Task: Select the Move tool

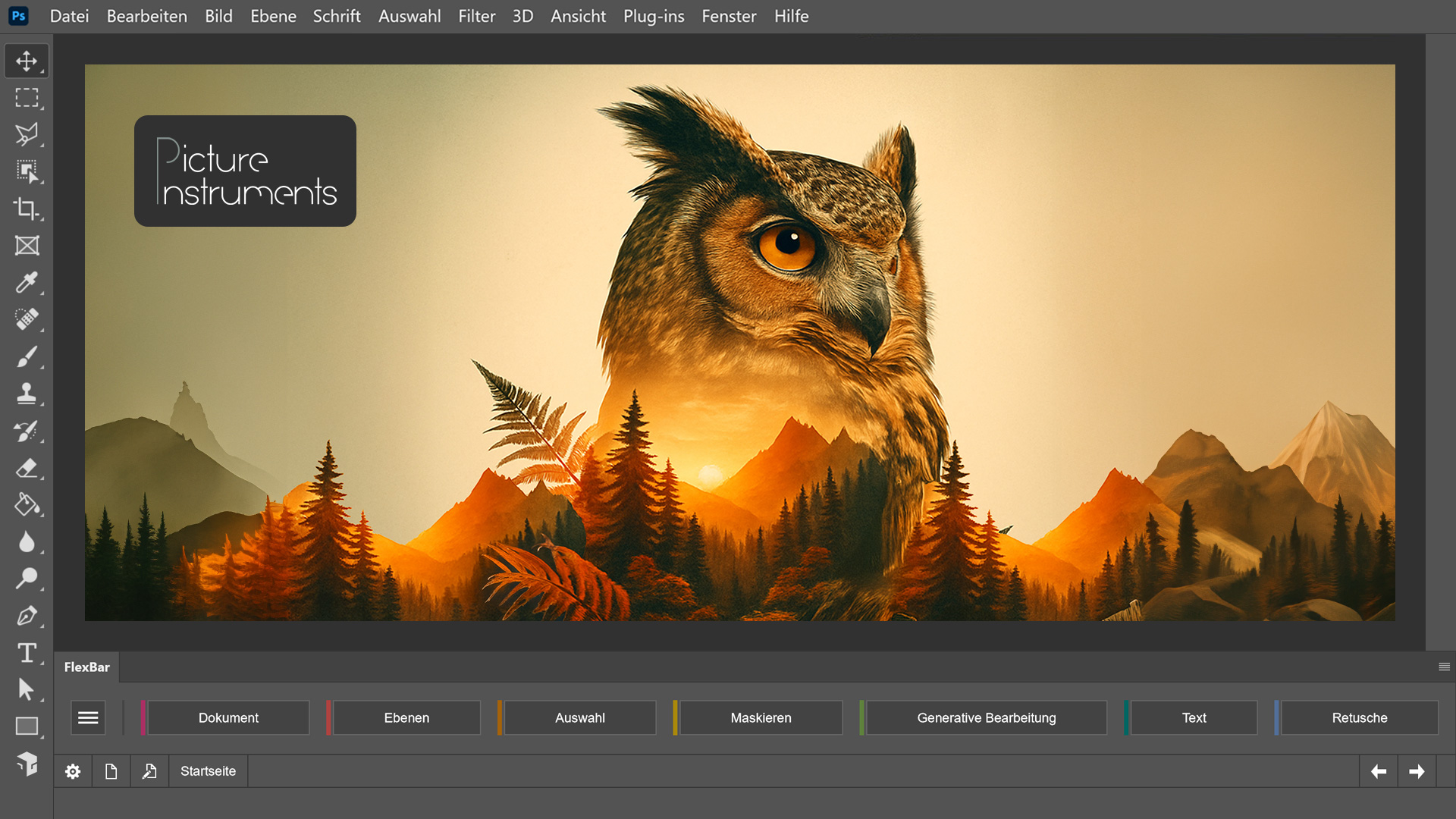Action: pos(27,61)
